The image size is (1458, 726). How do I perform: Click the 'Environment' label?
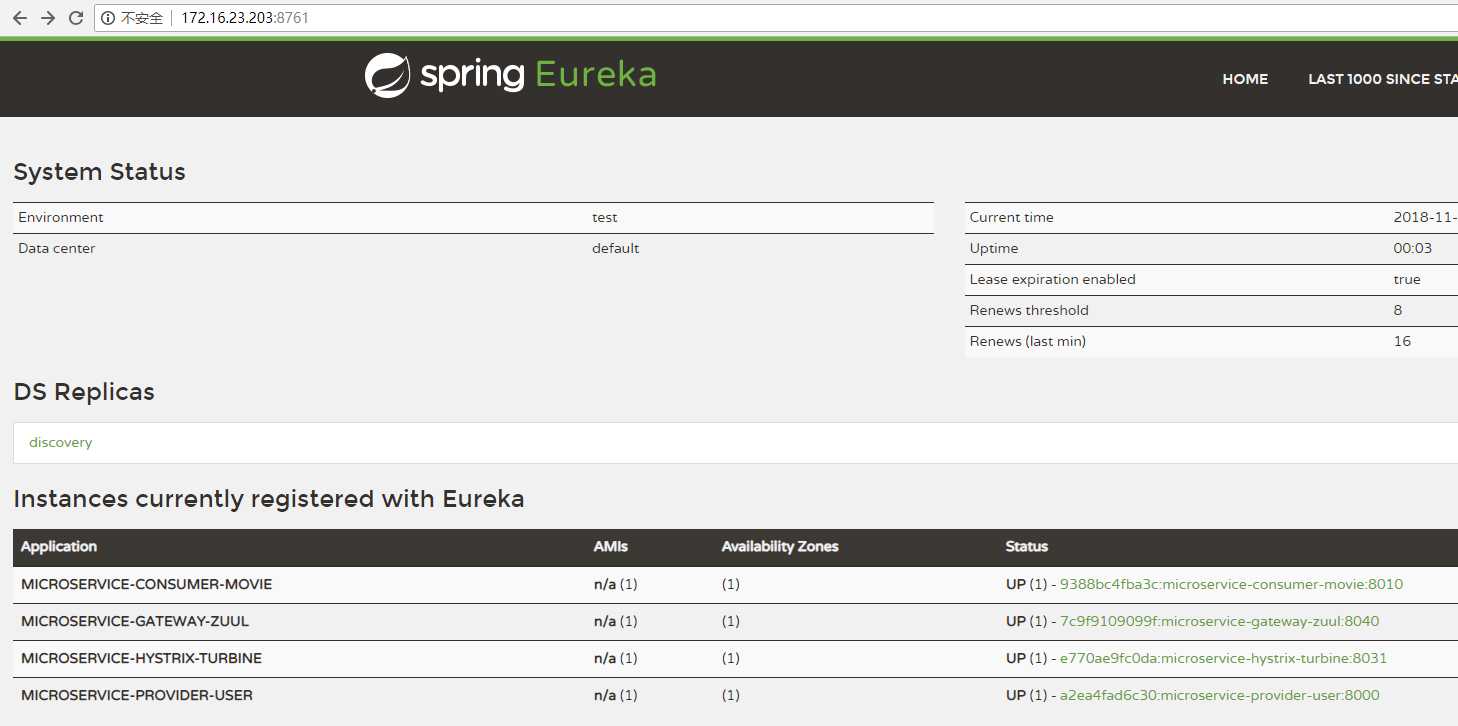click(x=60, y=217)
